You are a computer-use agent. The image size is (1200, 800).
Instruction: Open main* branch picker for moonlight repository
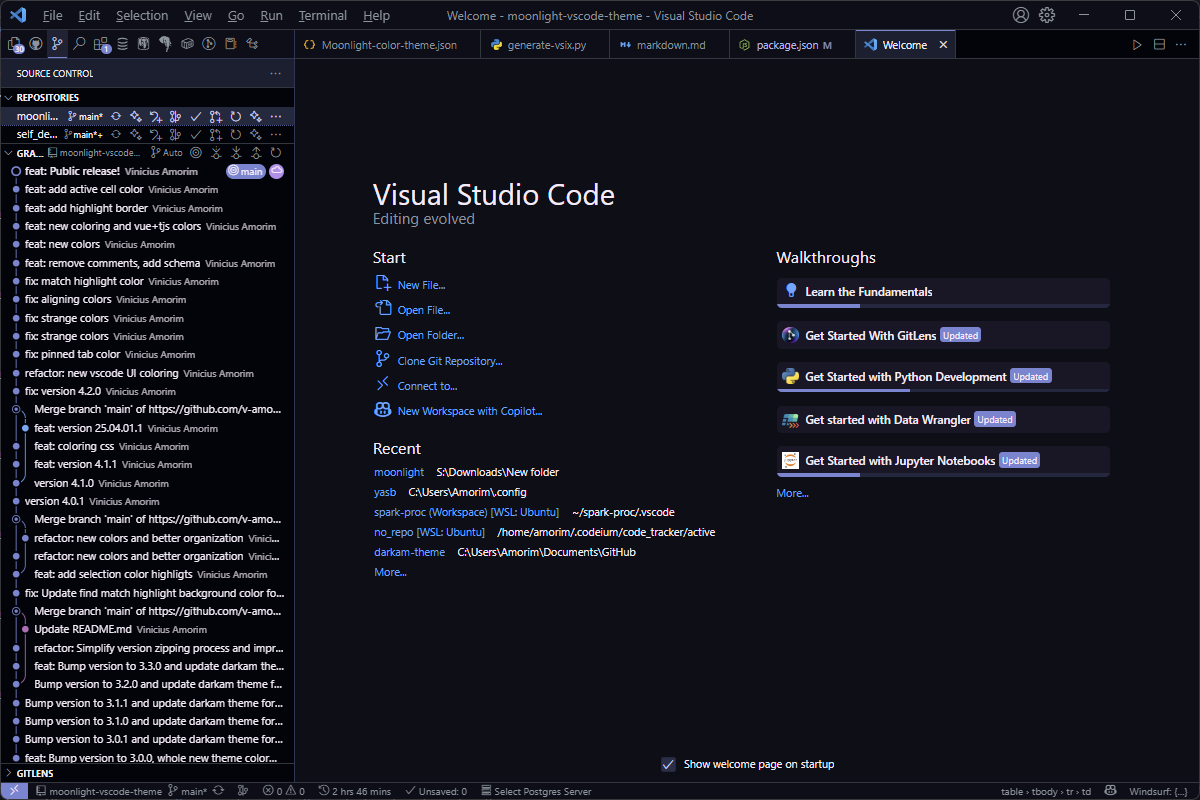pos(85,117)
